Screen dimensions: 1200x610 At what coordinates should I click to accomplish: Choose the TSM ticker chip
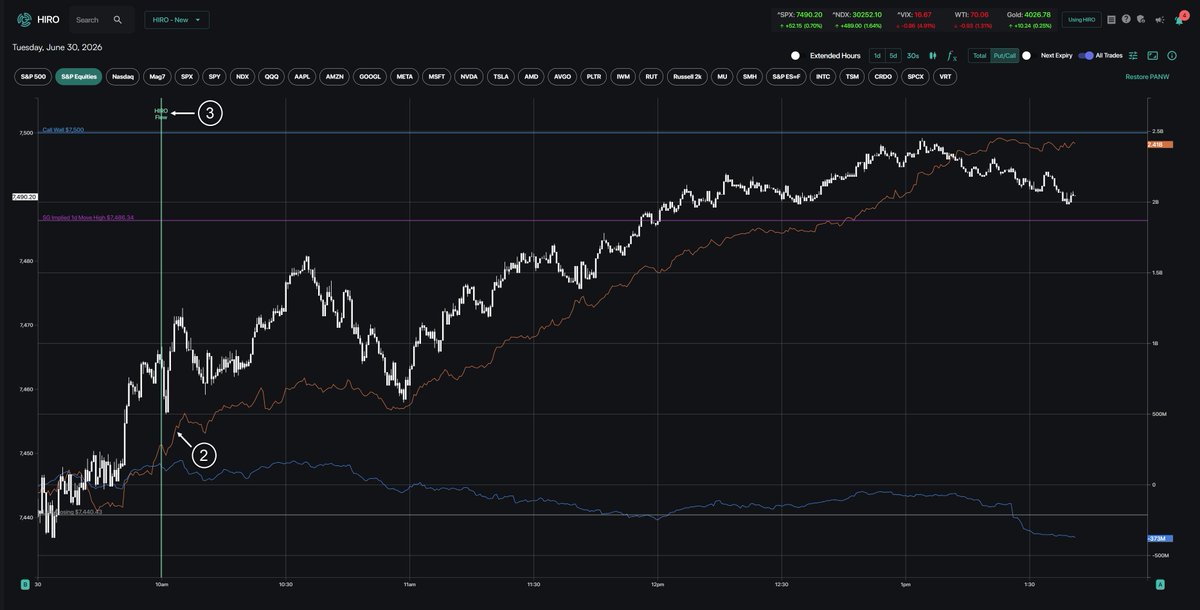click(x=852, y=76)
